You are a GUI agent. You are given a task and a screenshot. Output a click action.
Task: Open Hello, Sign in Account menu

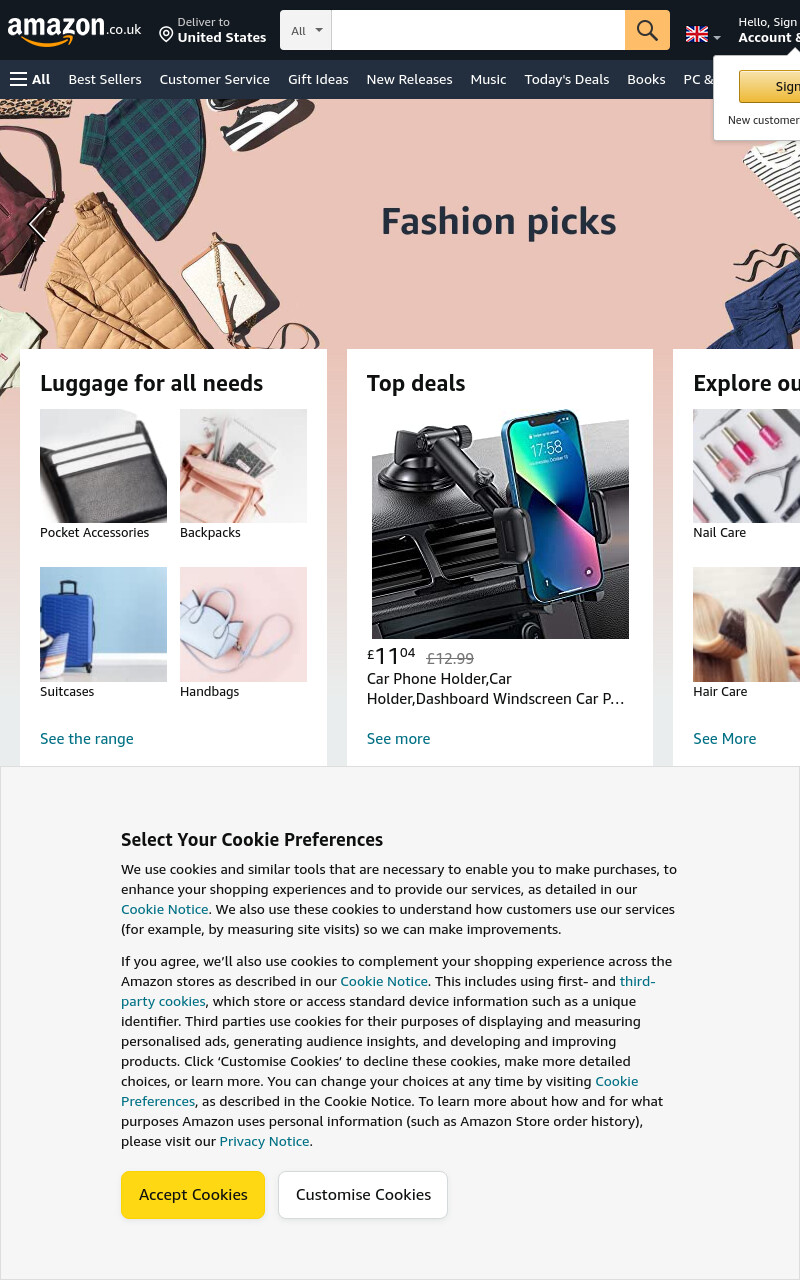[768, 30]
